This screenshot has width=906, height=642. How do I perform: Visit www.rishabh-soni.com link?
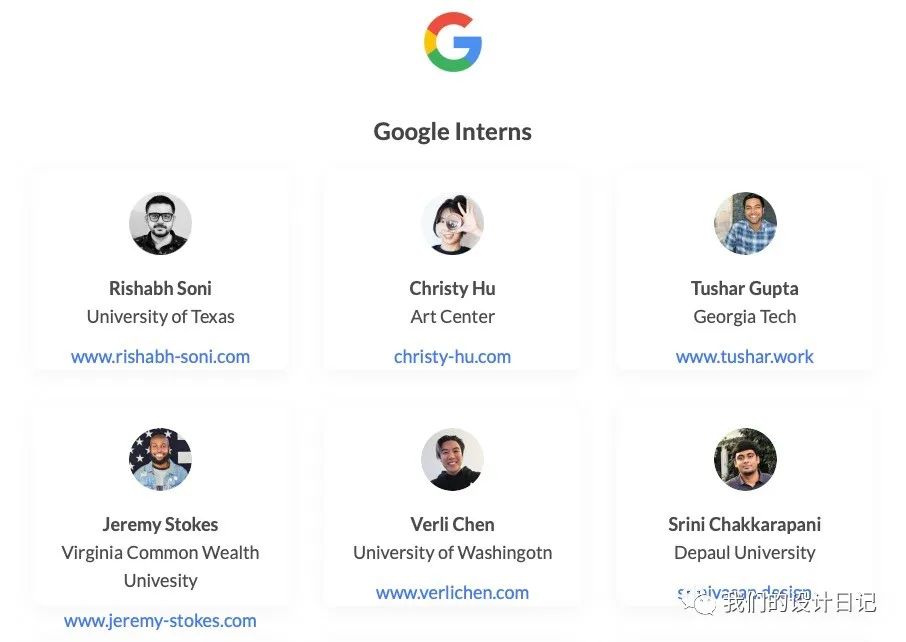160,357
